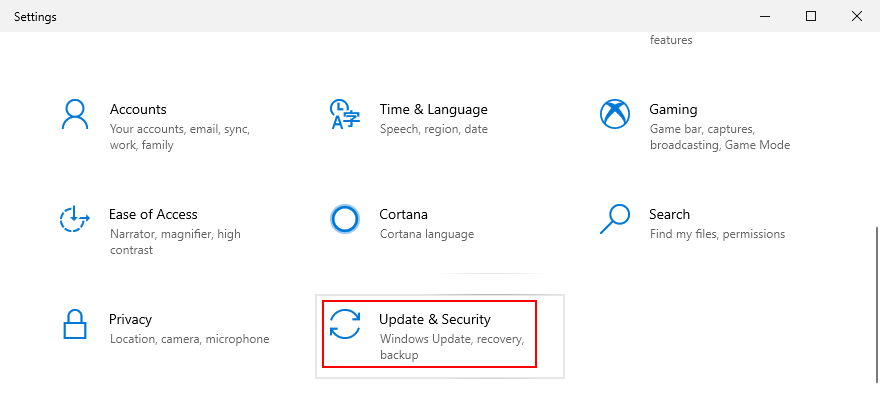Click the Ease of Access dashed-clock icon
Screen dimensions: 880x399
75,219
